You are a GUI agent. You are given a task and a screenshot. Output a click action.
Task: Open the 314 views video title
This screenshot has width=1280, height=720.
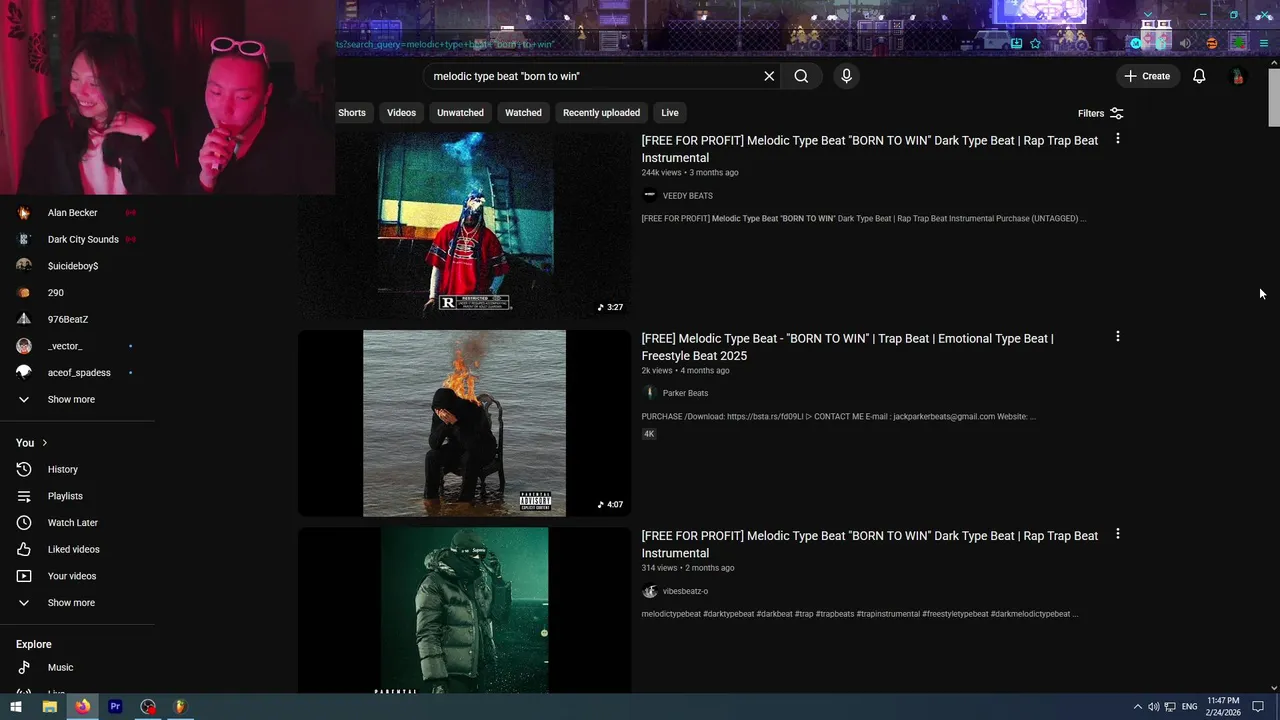point(869,544)
